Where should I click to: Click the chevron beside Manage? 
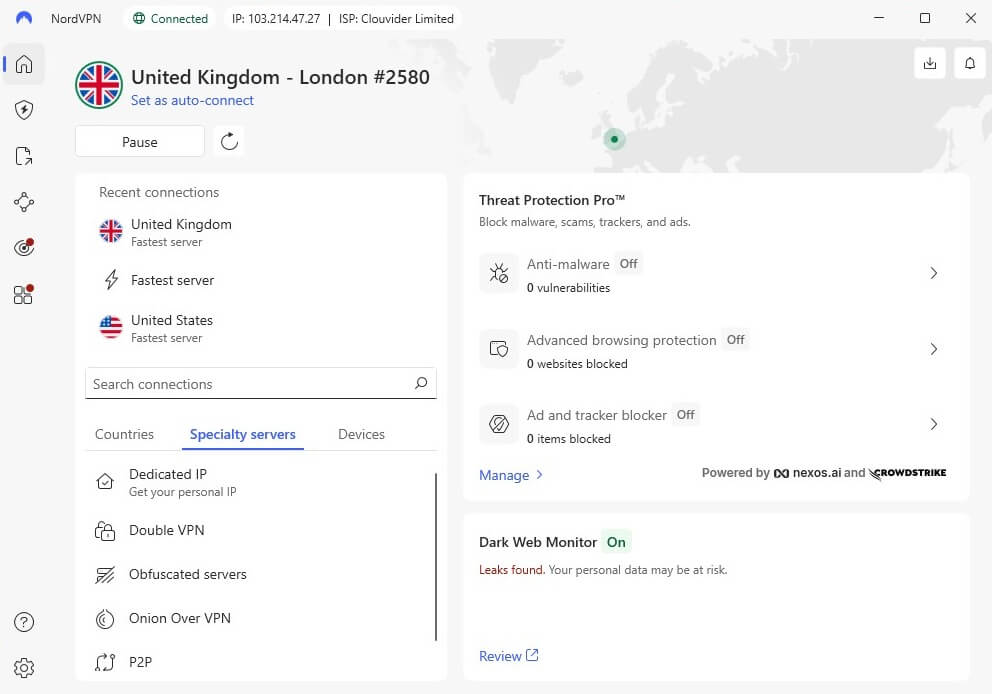[540, 474]
